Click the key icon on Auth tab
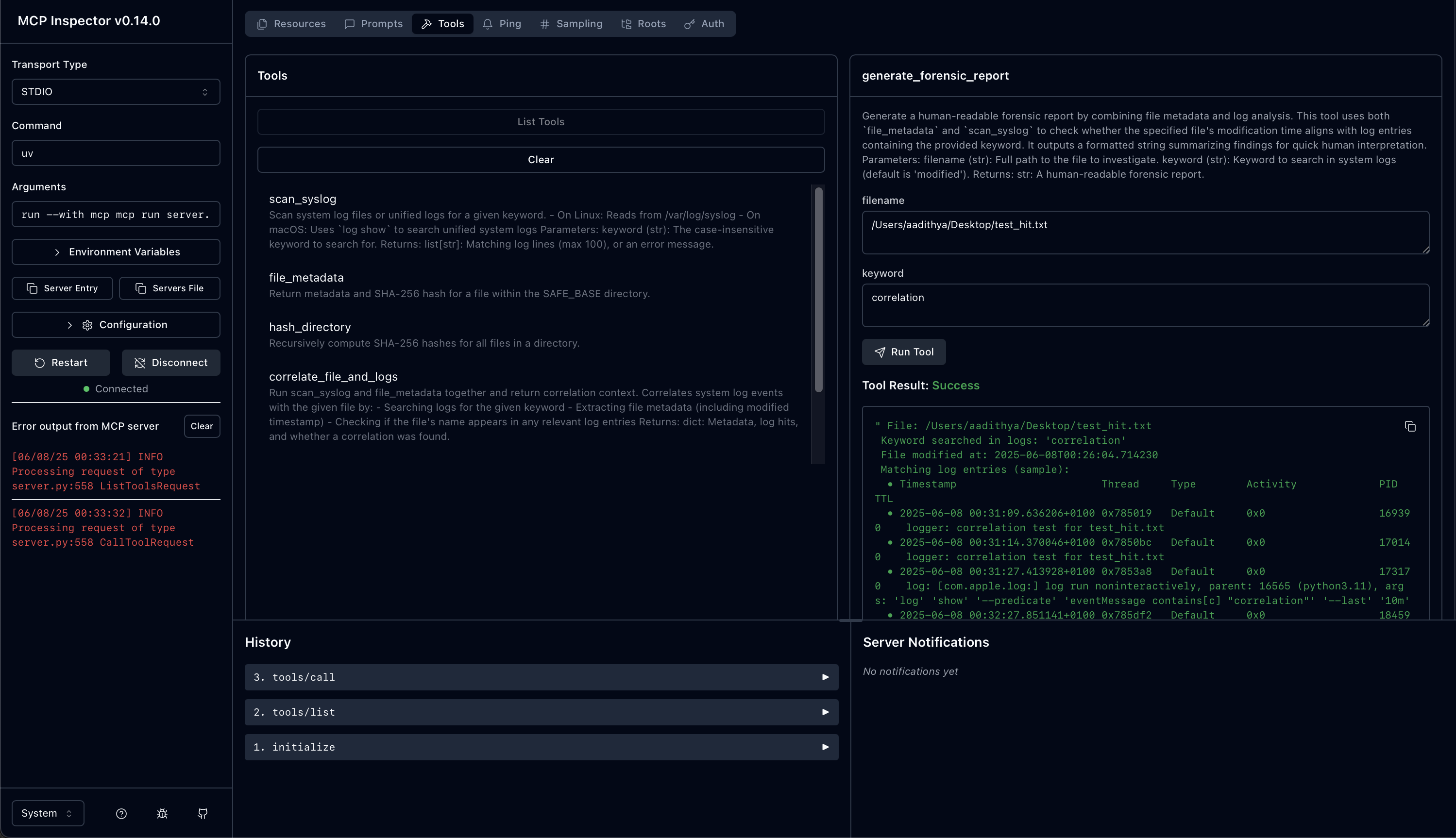The height and width of the screenshot is (838, 1456). point(689,24)
